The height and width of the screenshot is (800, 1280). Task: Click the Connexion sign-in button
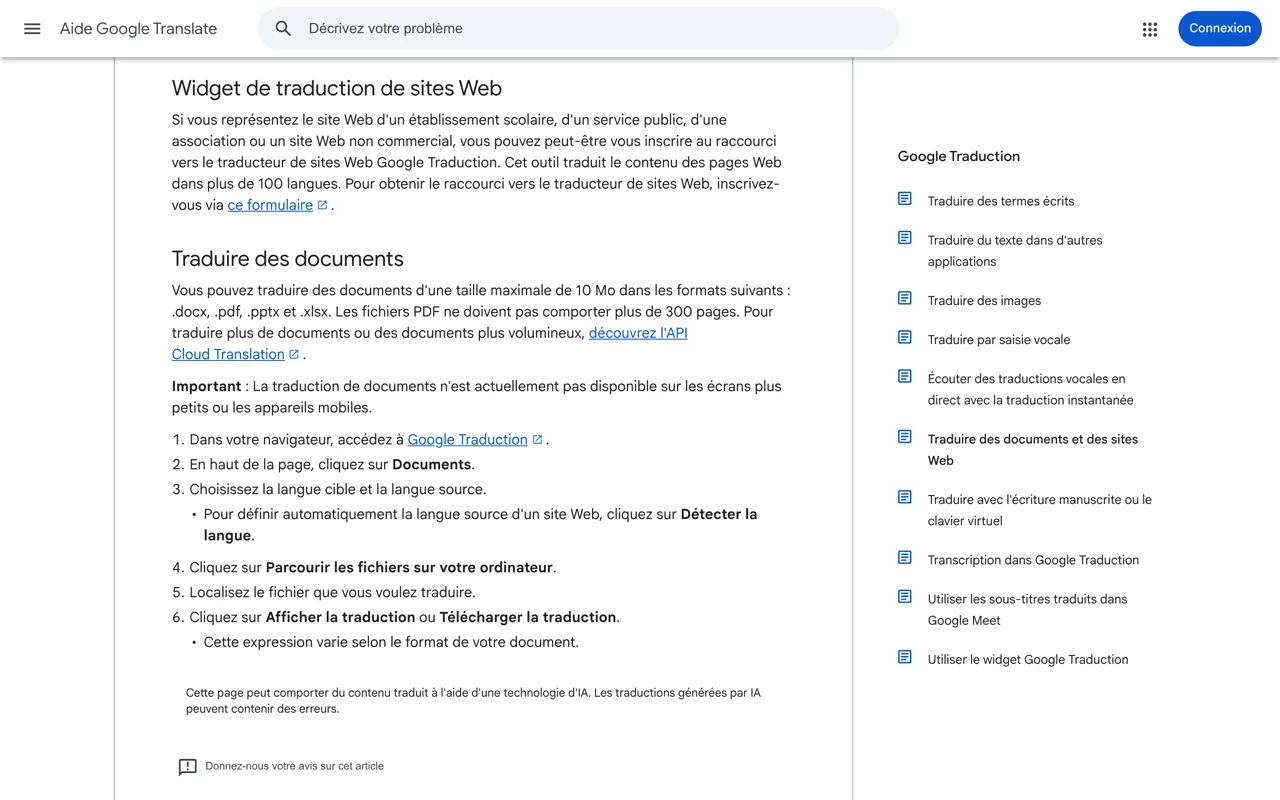[x=1220, y=29]
